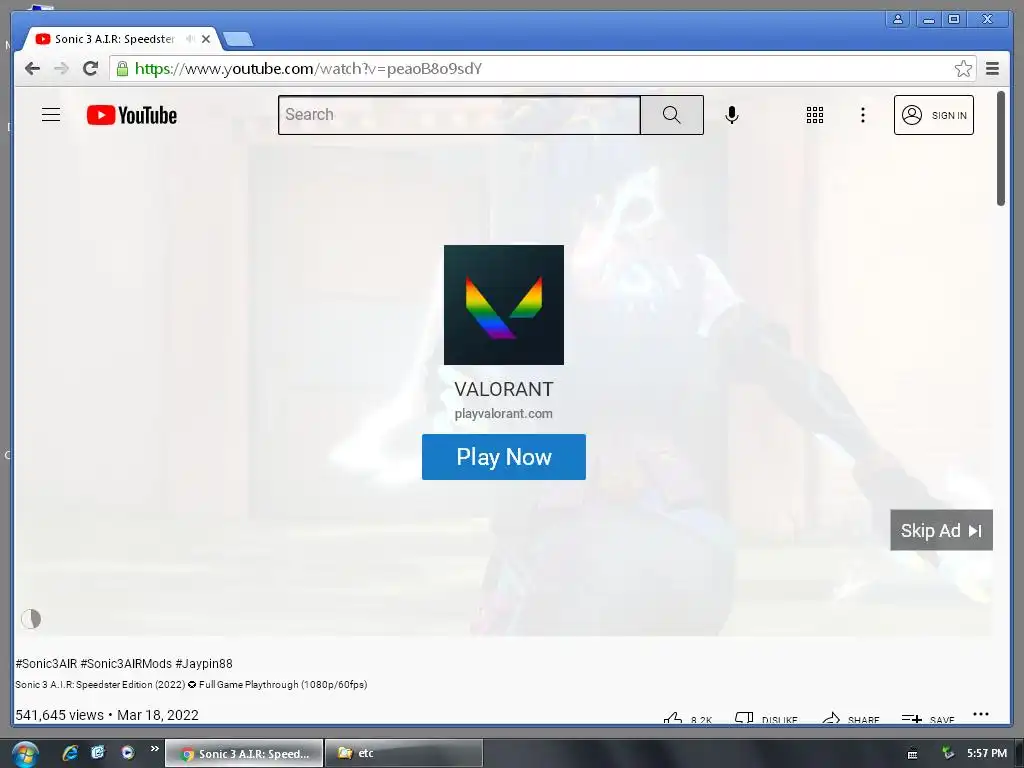This screenshot has width=1024, height=768.
Task: Click the SHARE arrow button
Action: pos(850,719)
